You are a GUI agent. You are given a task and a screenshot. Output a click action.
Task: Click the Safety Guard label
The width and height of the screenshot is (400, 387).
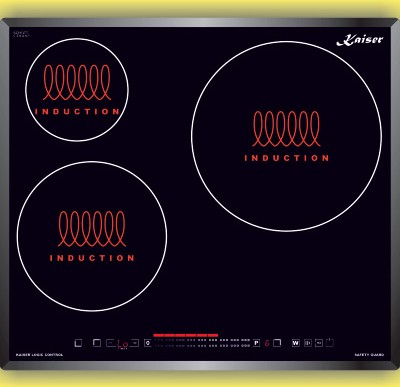click(369, 355)
